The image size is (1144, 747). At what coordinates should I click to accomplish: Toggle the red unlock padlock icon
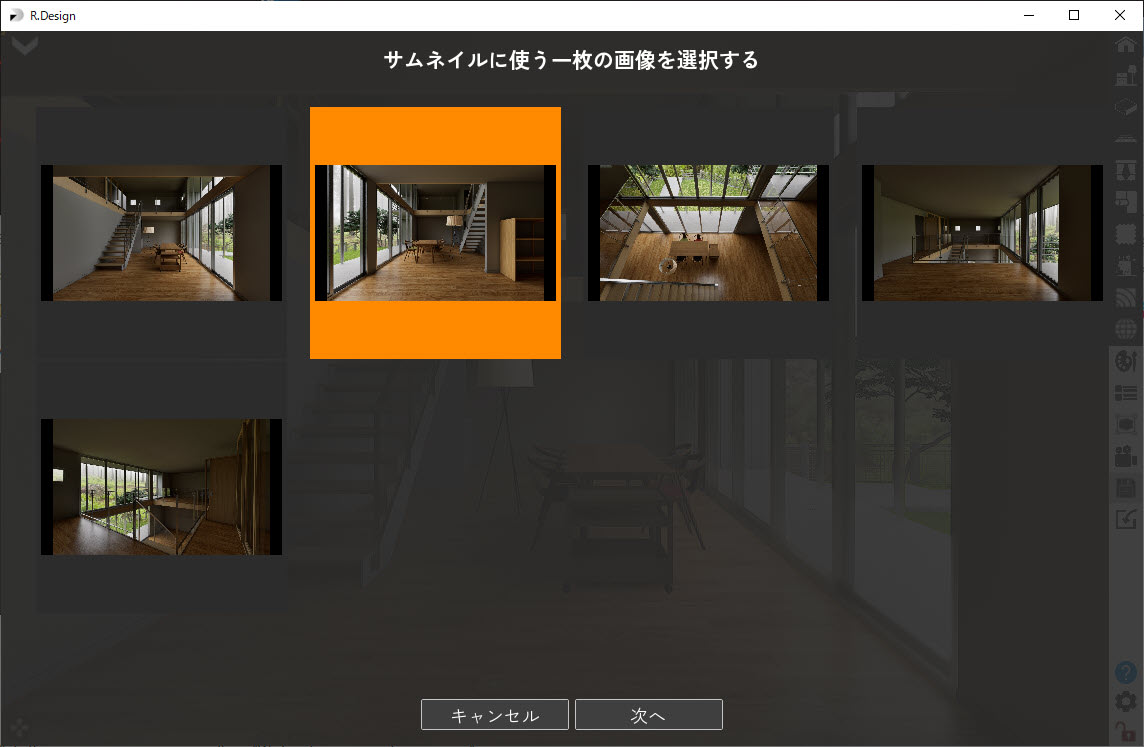[1126, 731]
